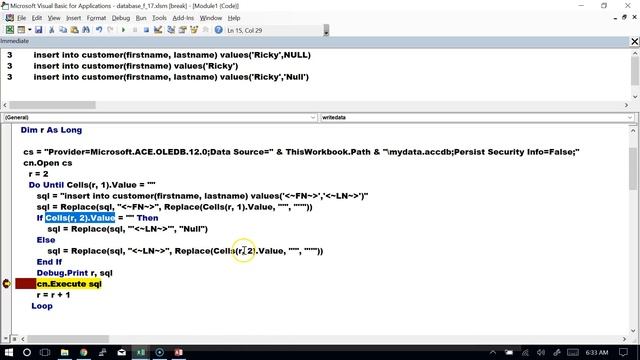Click the Immediate line ending with 'Ricky',NULL)

172,55
